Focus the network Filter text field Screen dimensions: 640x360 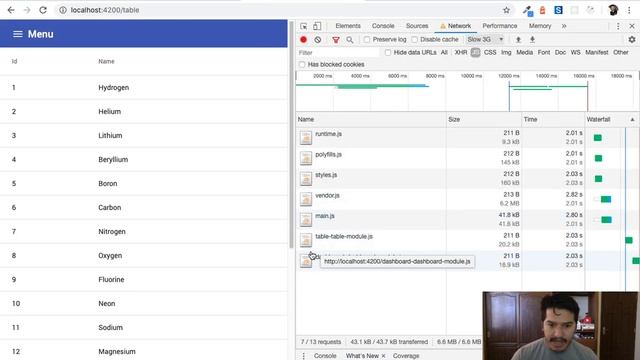point(338,53)
